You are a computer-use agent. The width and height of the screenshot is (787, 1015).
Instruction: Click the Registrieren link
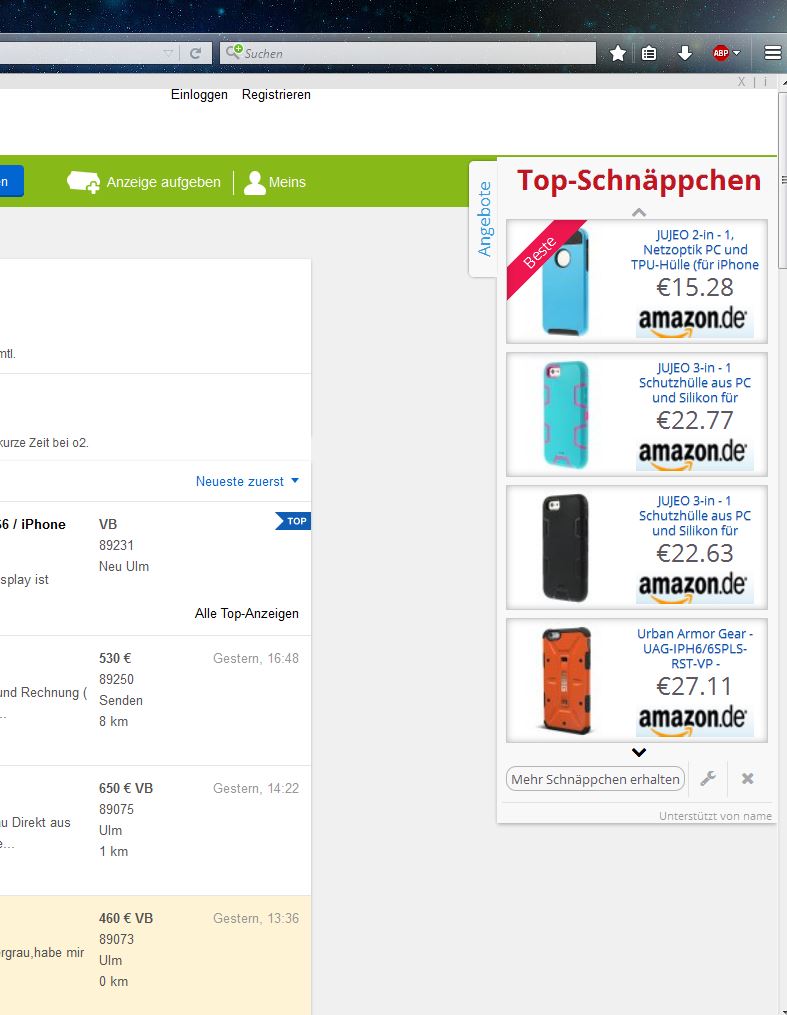(x=276, y=95)
